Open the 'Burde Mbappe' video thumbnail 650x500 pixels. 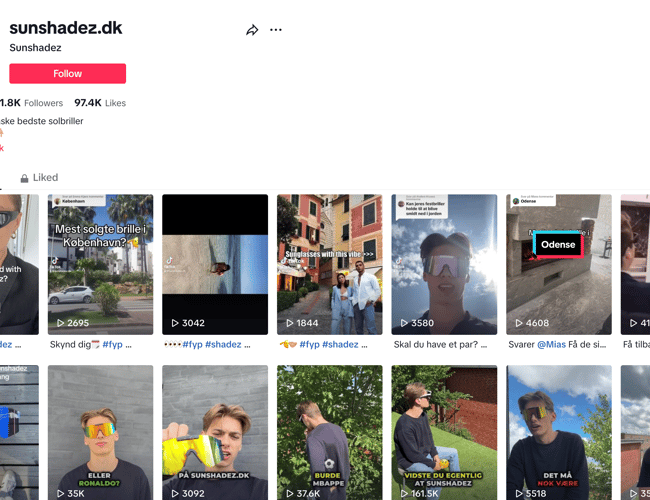coord(330,432)
